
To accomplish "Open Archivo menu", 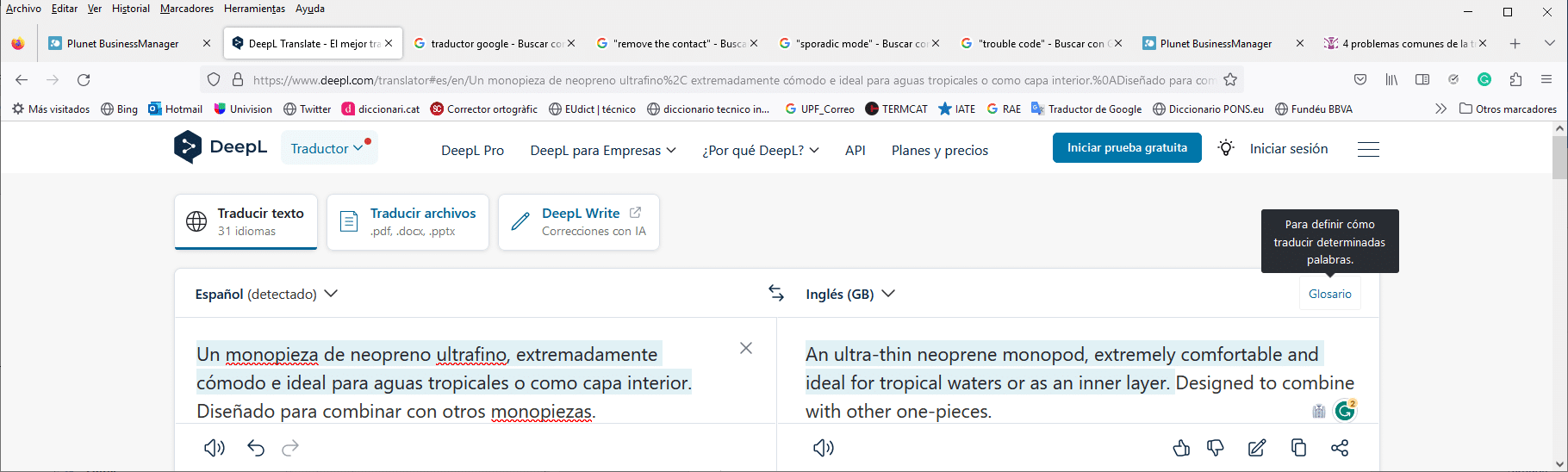I will click(x=23, y=9).
